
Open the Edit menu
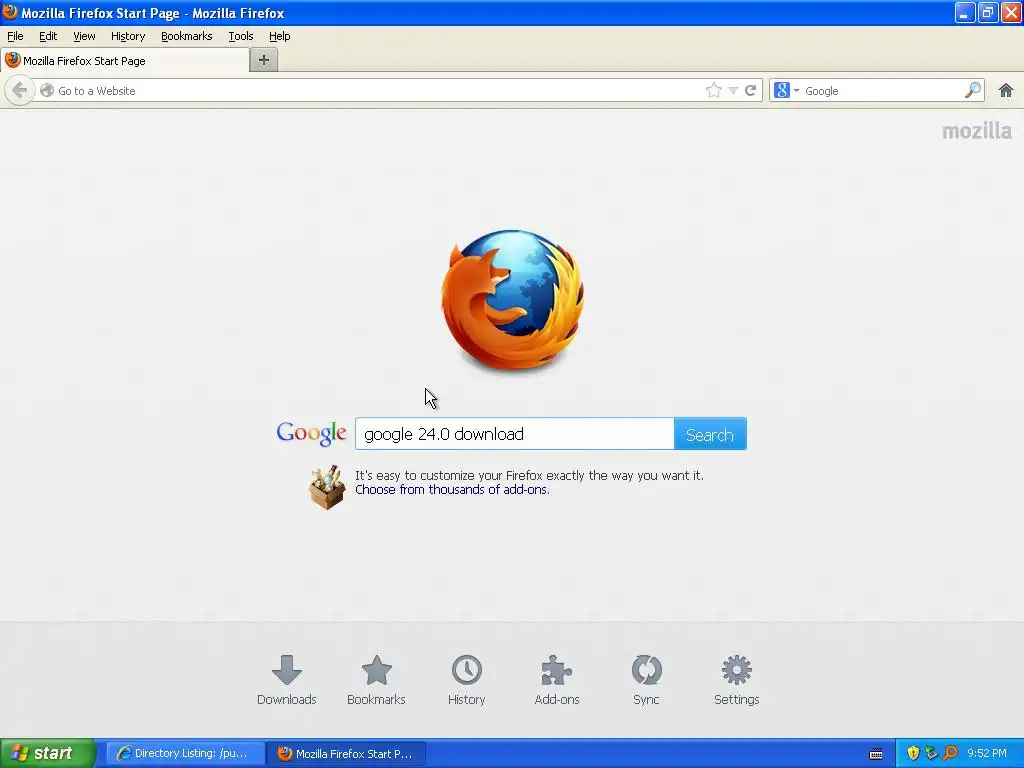point(48,36)
